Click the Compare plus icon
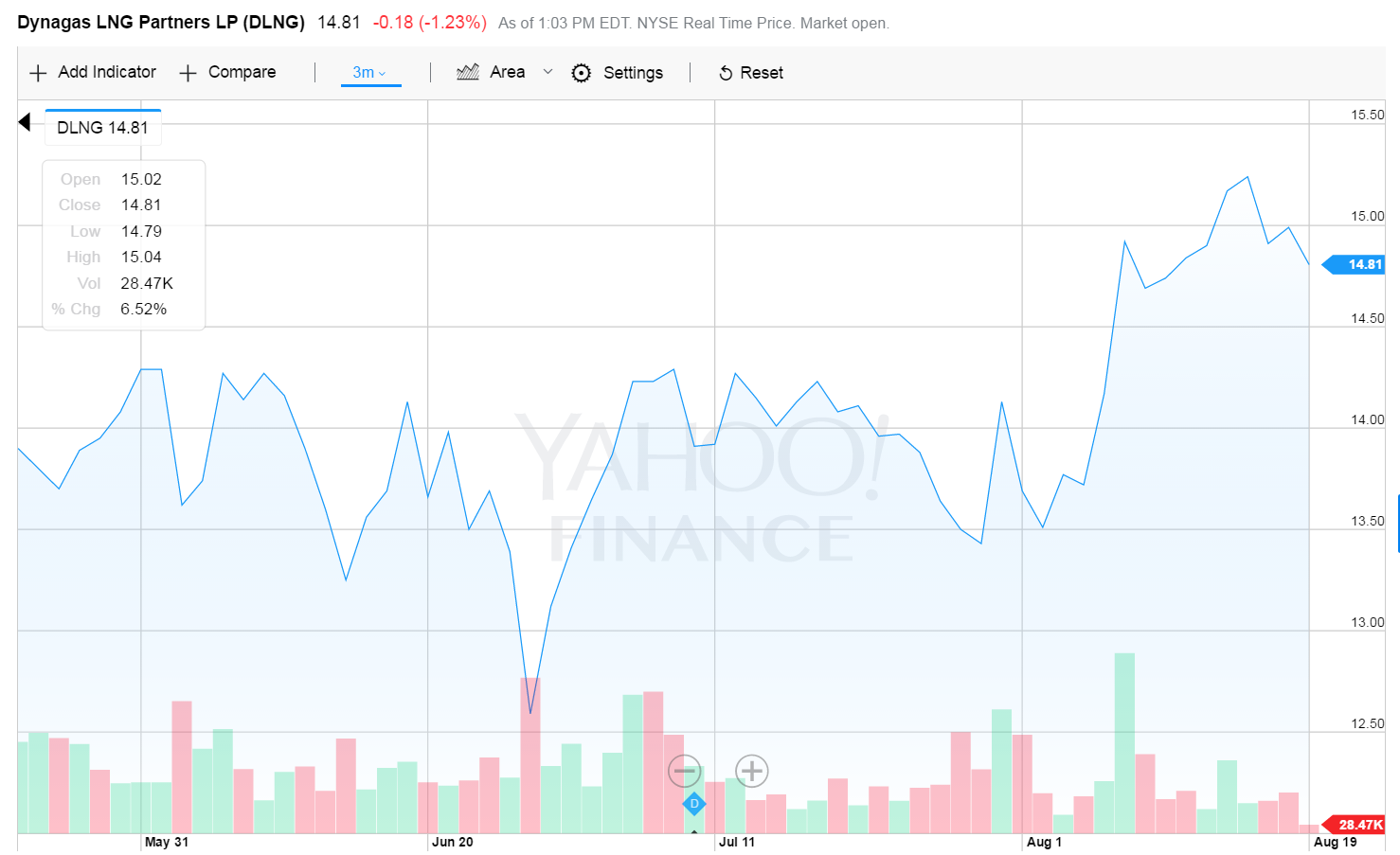The height and width of the screenshot is (855, 1400). [188, 72]
